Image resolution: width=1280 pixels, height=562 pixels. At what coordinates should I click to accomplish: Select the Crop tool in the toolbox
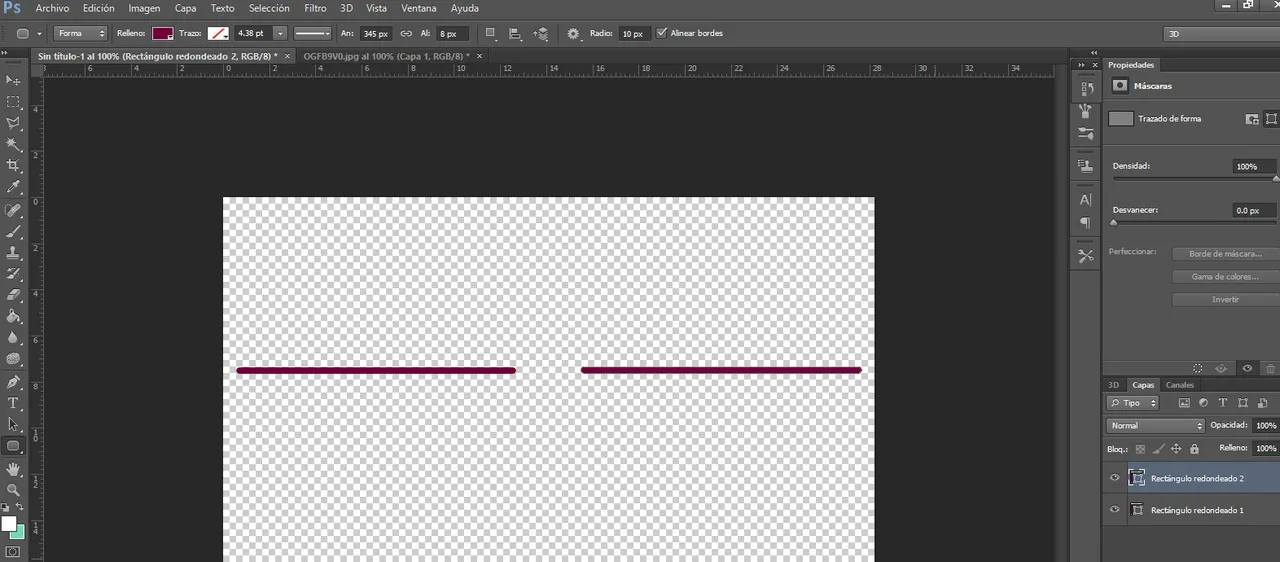[x=14, y=165]
